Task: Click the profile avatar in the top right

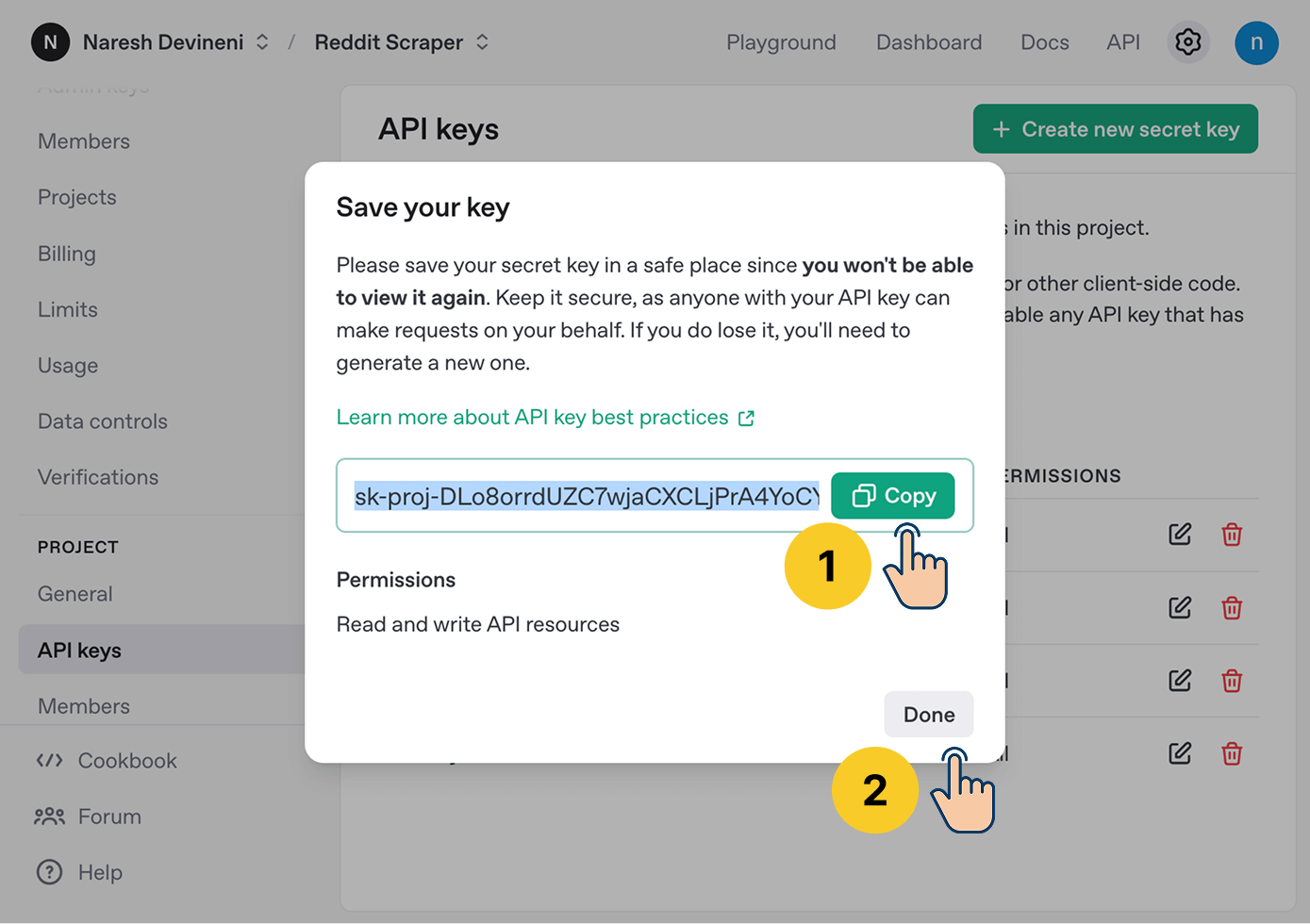Action: tap(1256, 41)
